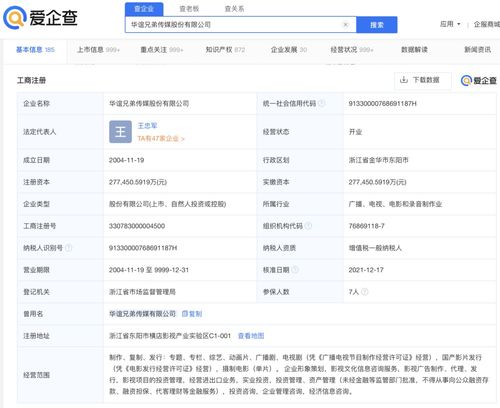Click the 工商注册 section heading
Viewport: 500px width, 408px height.
pos(32,80)
